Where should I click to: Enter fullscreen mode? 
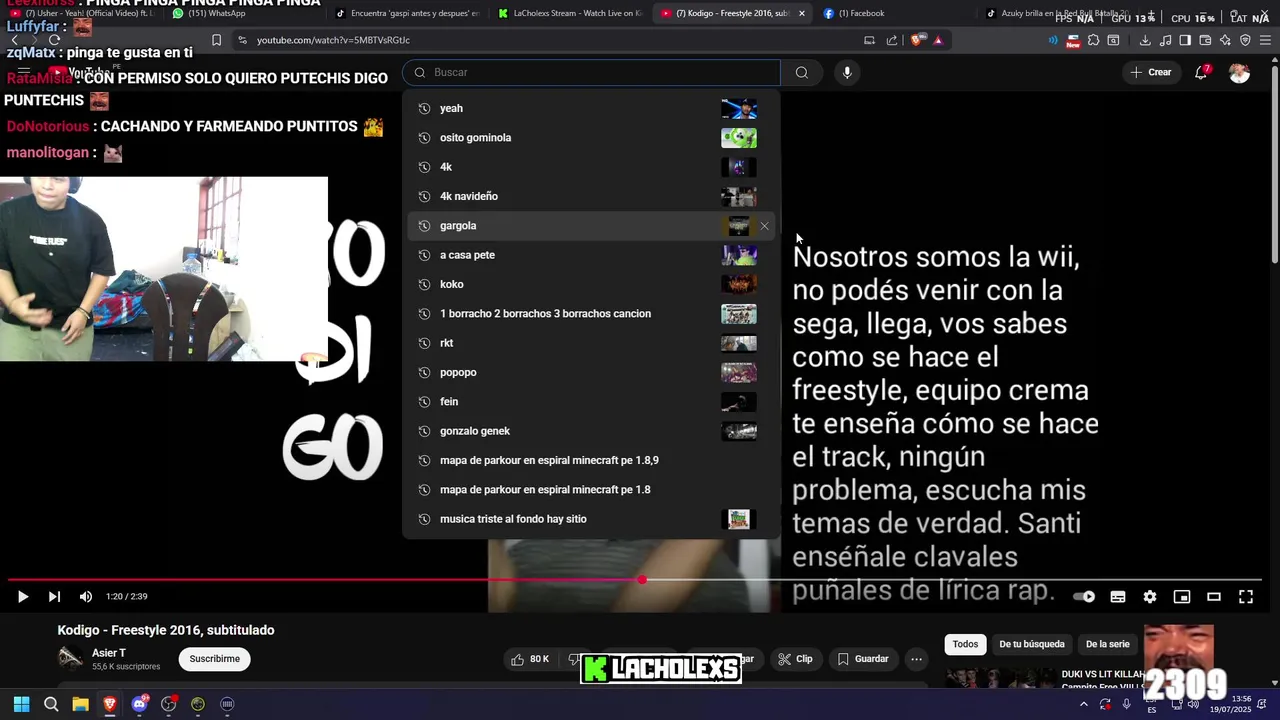(1246, 597)
